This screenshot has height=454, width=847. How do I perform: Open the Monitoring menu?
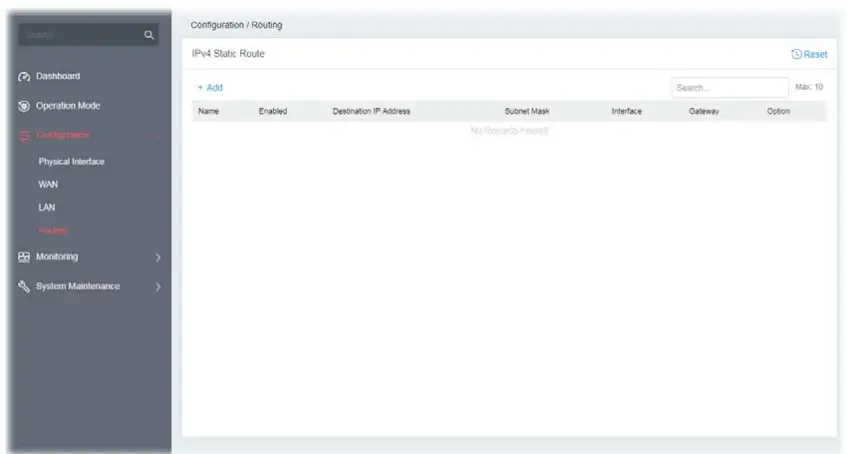[x=57, y=257]
